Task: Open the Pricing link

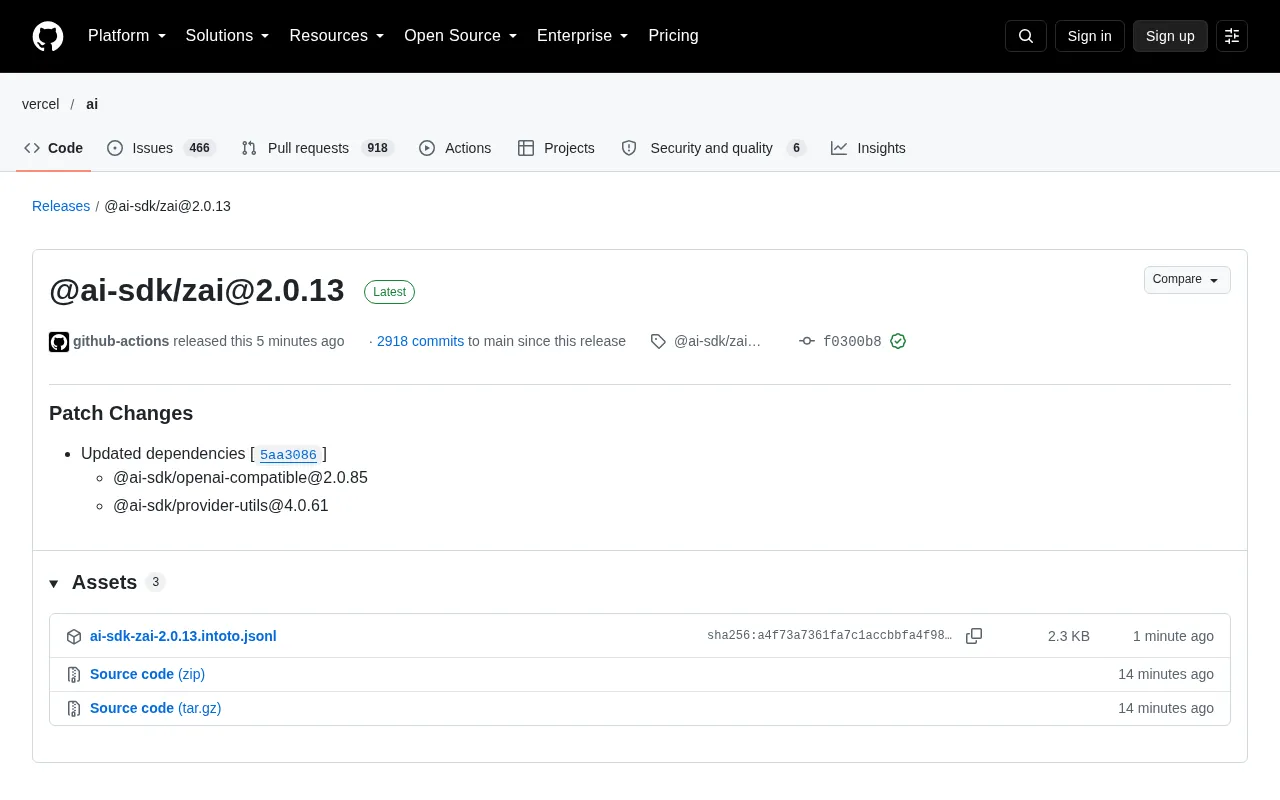Action: pos(673,36)
